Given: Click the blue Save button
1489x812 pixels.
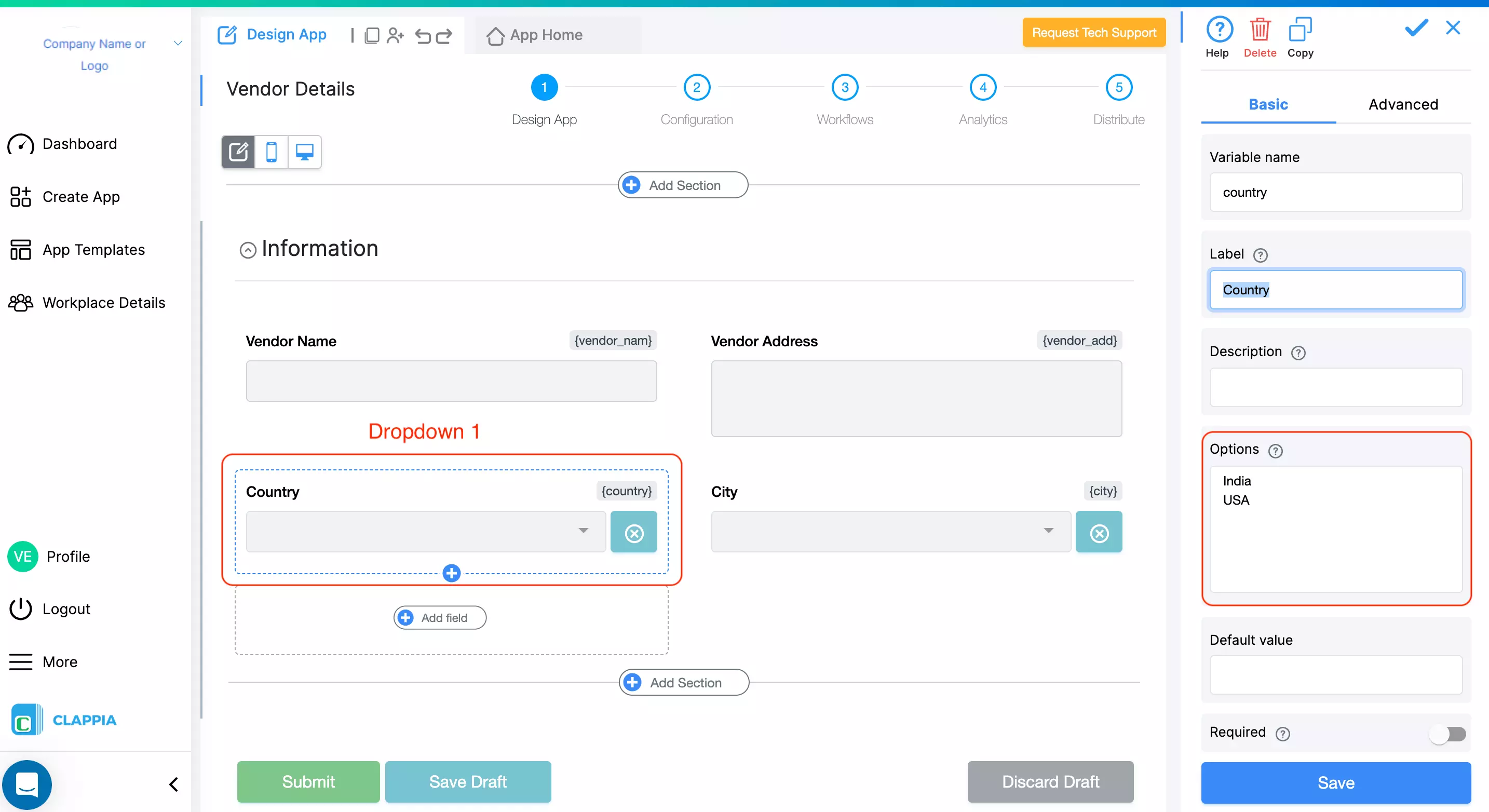Looking at the screenshot, I should coord(1335,782).
